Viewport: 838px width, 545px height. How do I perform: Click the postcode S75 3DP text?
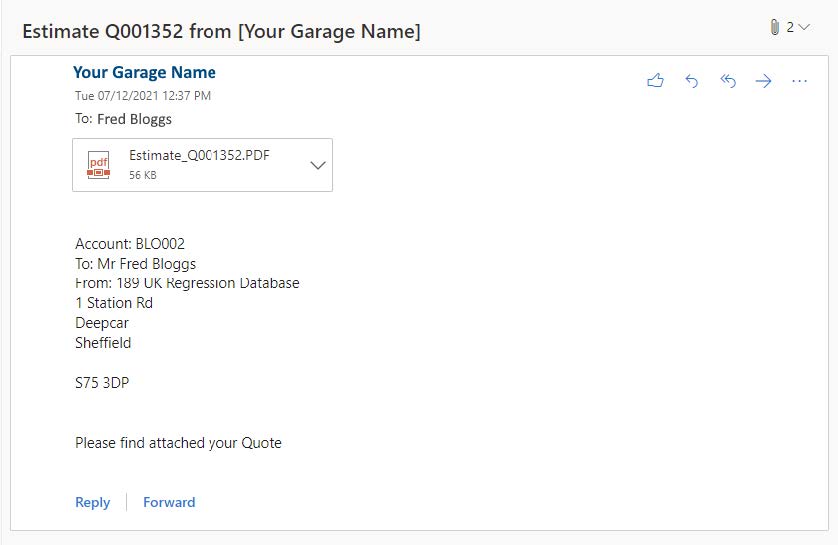(102, 382)
